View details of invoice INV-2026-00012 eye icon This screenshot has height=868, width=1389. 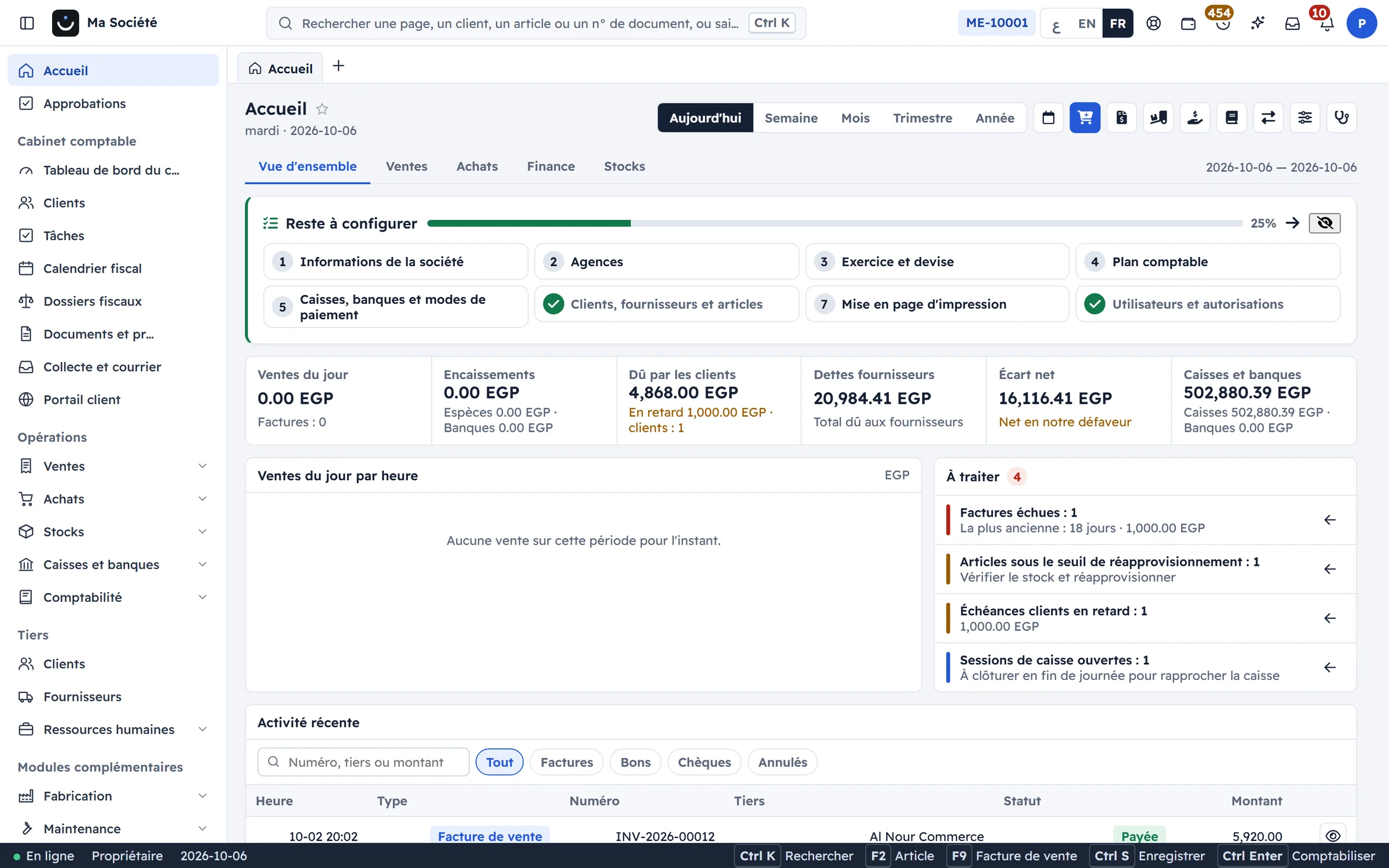click(x=1333, y=836)
